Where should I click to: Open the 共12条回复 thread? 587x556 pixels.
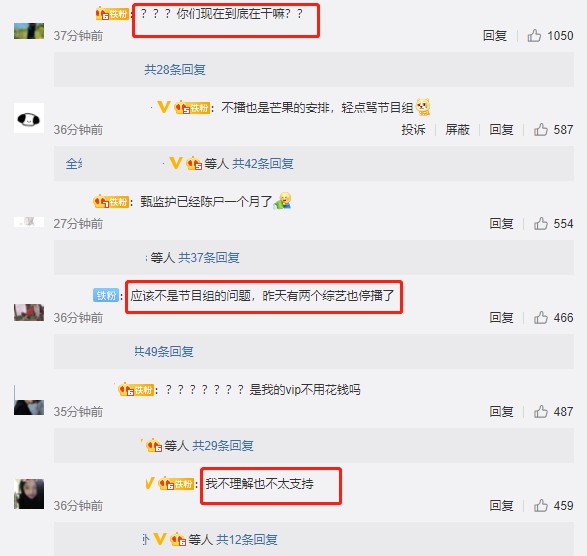[x=247, y=540]
